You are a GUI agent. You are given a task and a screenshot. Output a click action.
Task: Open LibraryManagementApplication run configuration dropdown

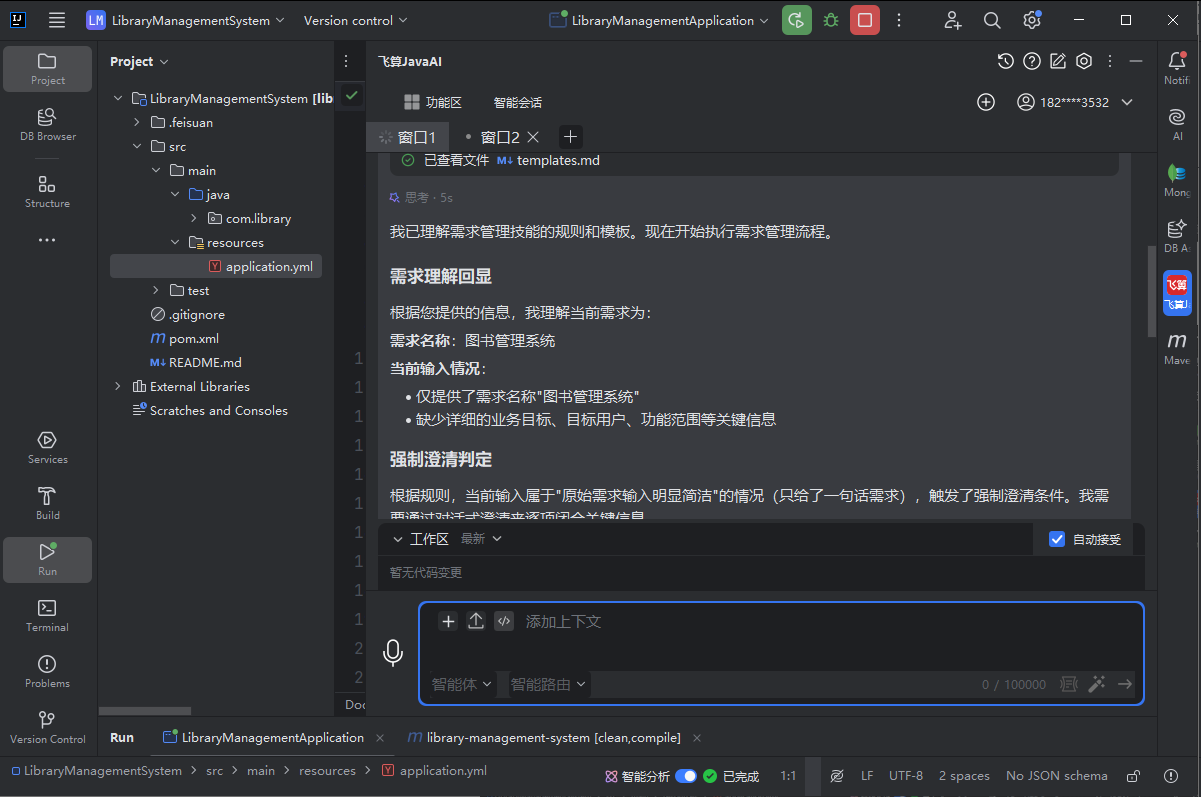coord(660,20)
